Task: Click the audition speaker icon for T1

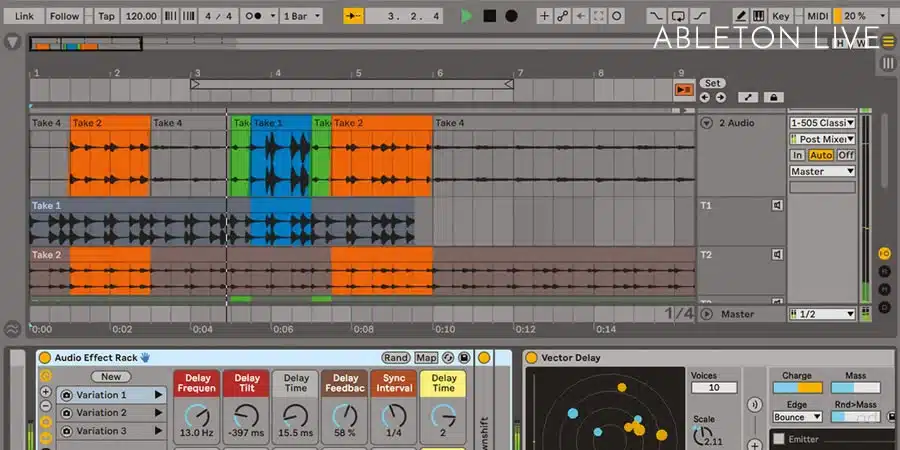Action: tap(776, 206)
